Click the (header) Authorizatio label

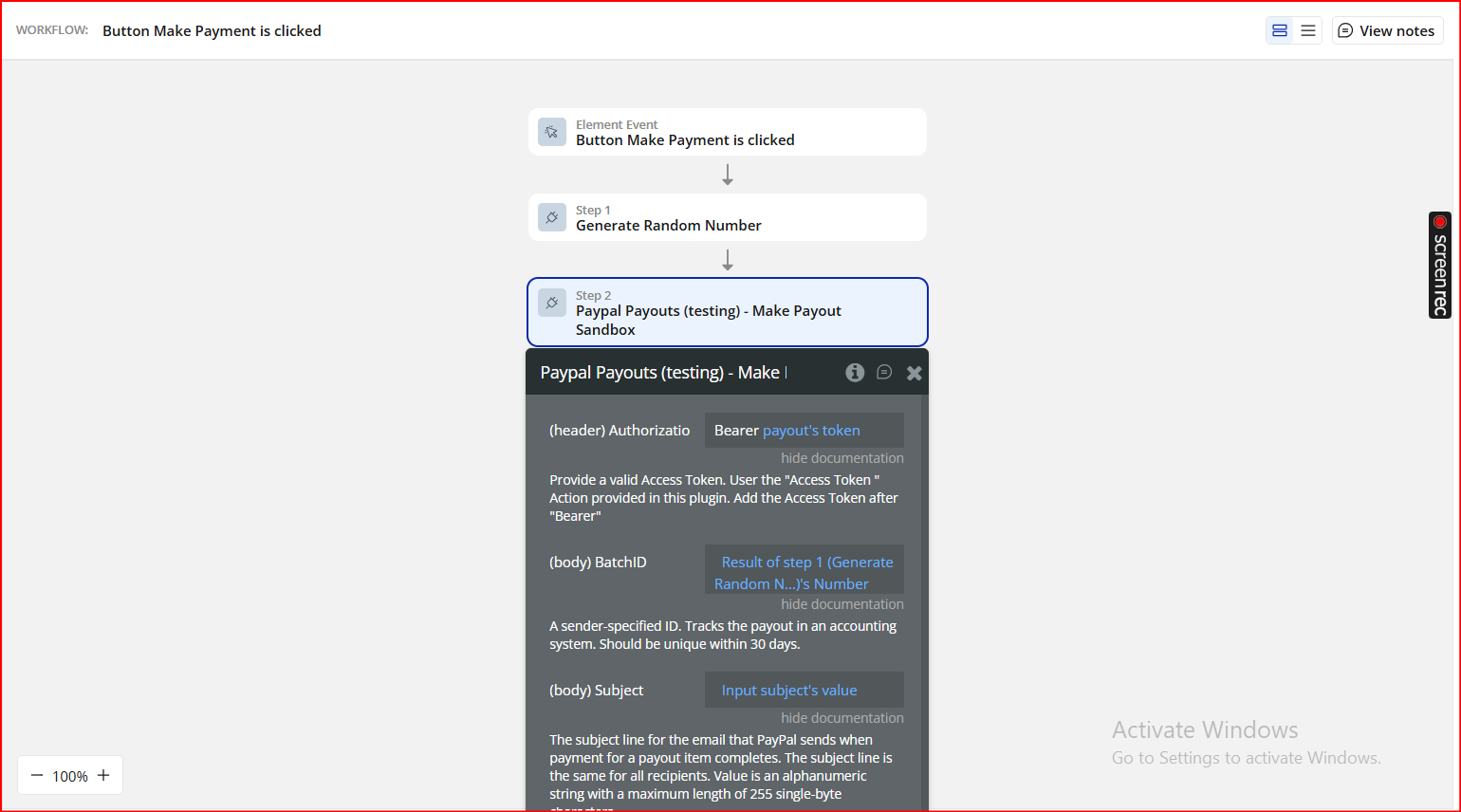[620, 431]
